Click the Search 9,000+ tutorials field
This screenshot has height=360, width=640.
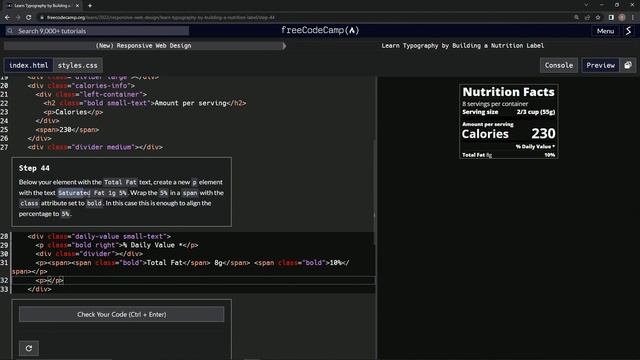coord(97,31)
